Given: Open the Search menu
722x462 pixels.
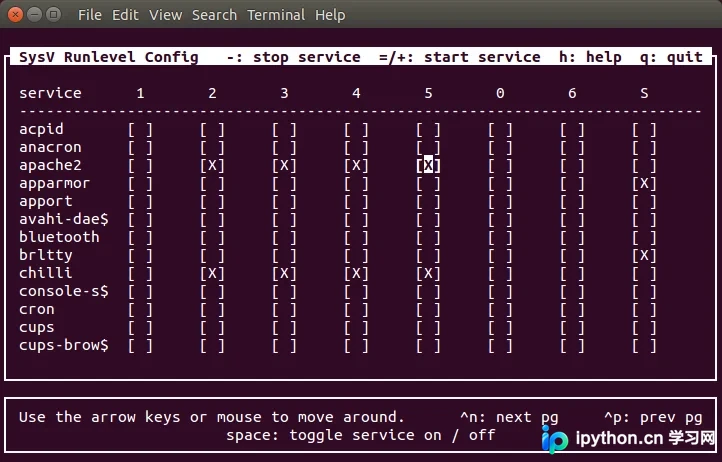Looking at the screenshot, I should point(215,15).
